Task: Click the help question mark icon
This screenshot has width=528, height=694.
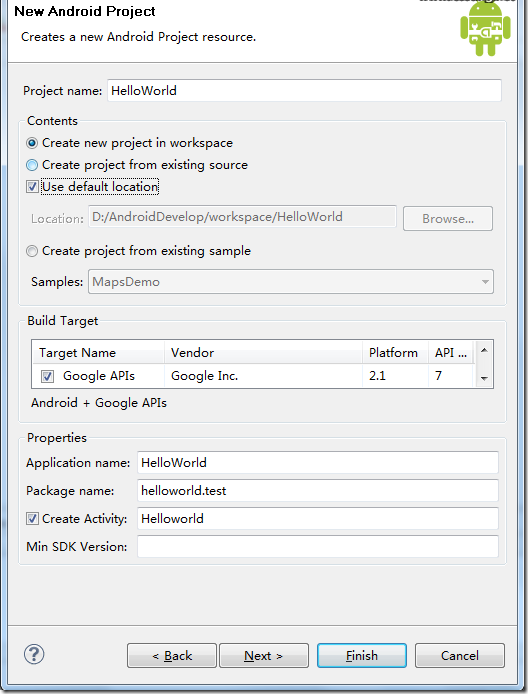Action: tap(34, 654)
